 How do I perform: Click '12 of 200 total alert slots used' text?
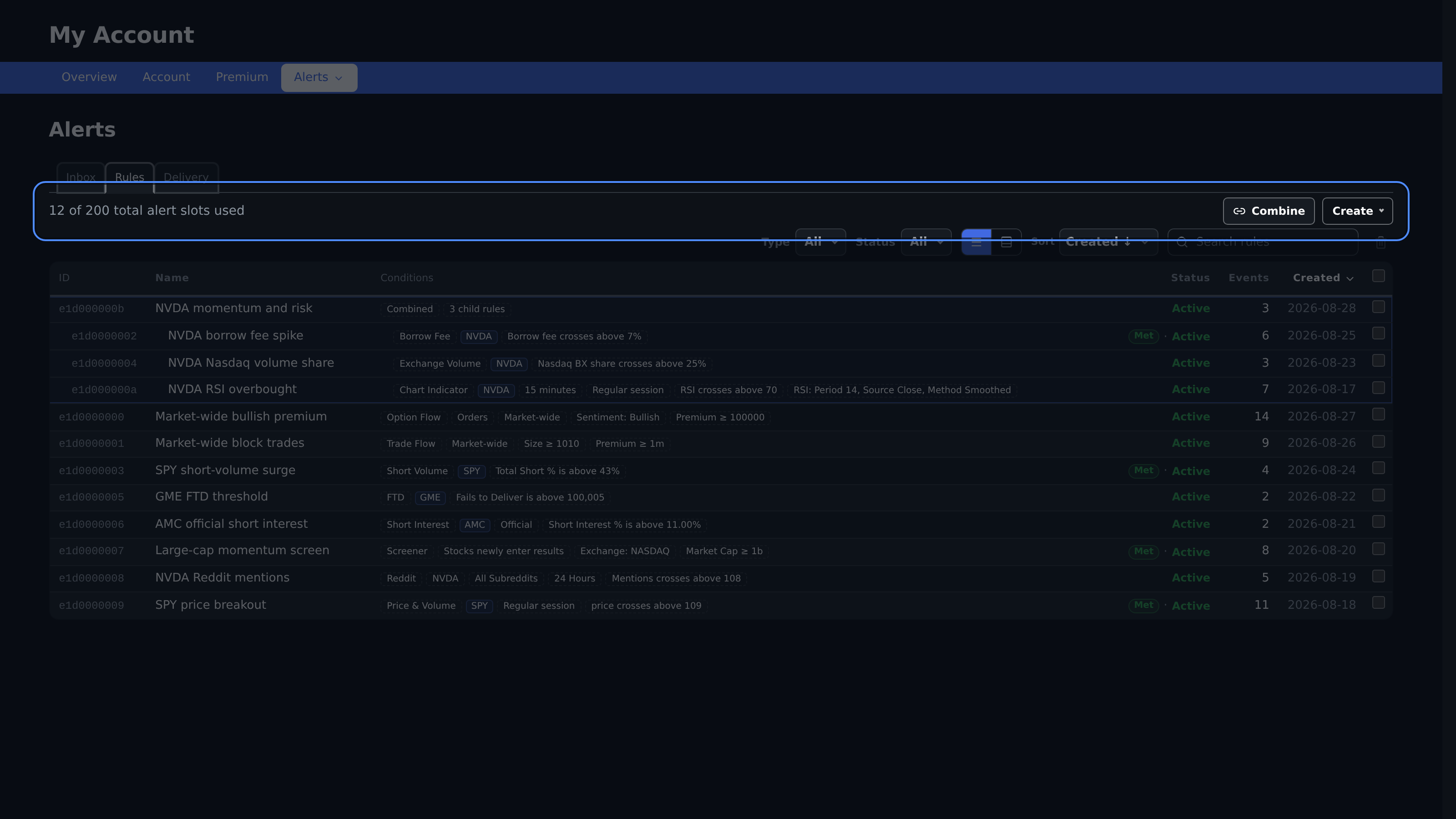click(x=147, y=210)
